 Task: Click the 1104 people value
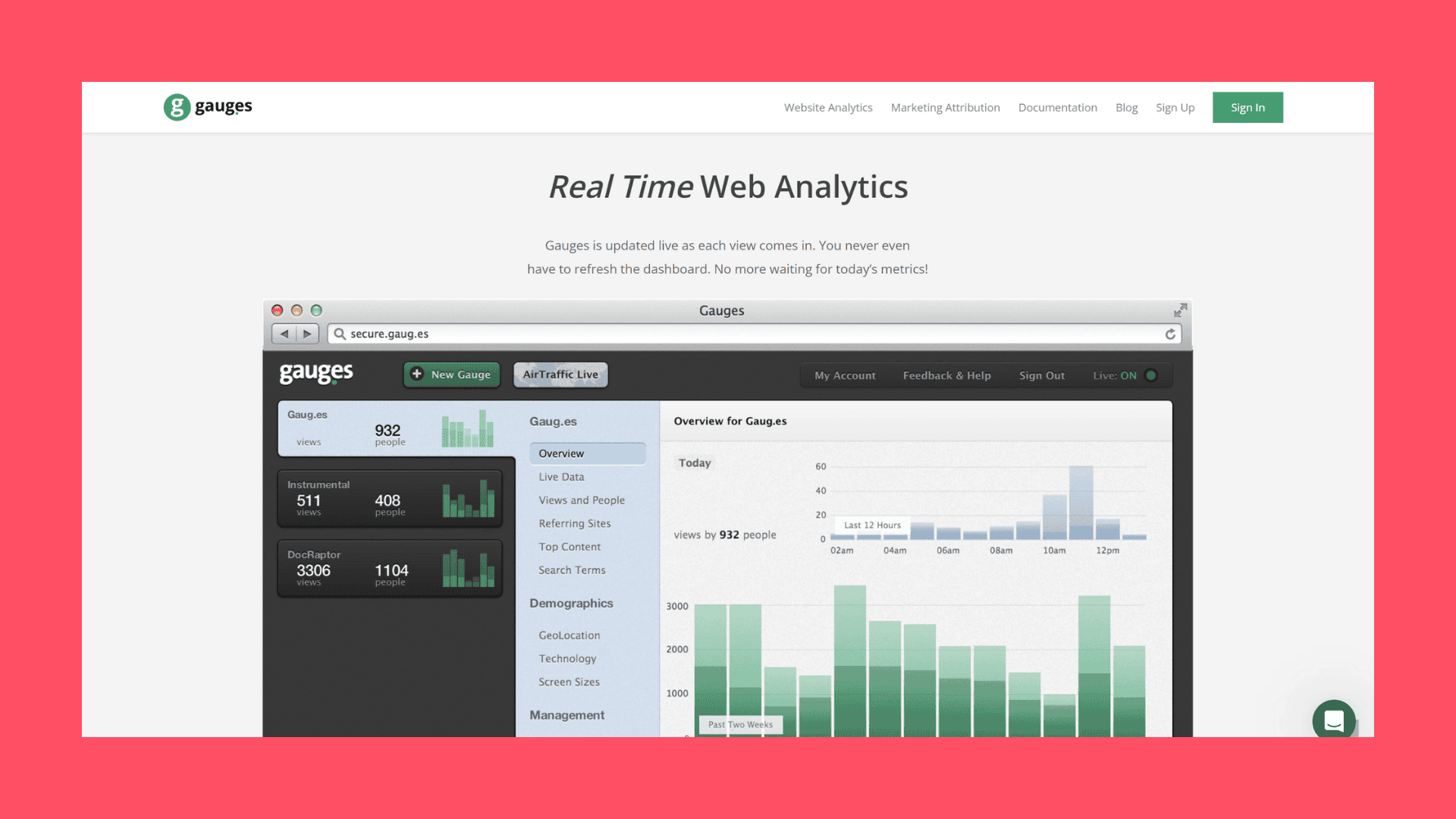391,570
